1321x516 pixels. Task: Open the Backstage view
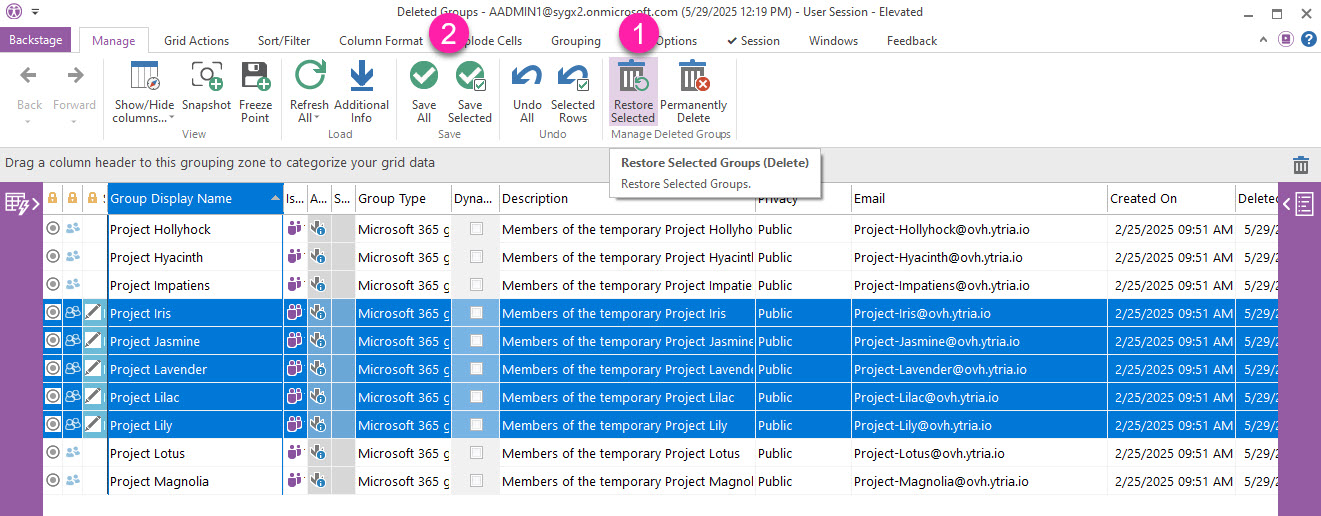point(35,41)
